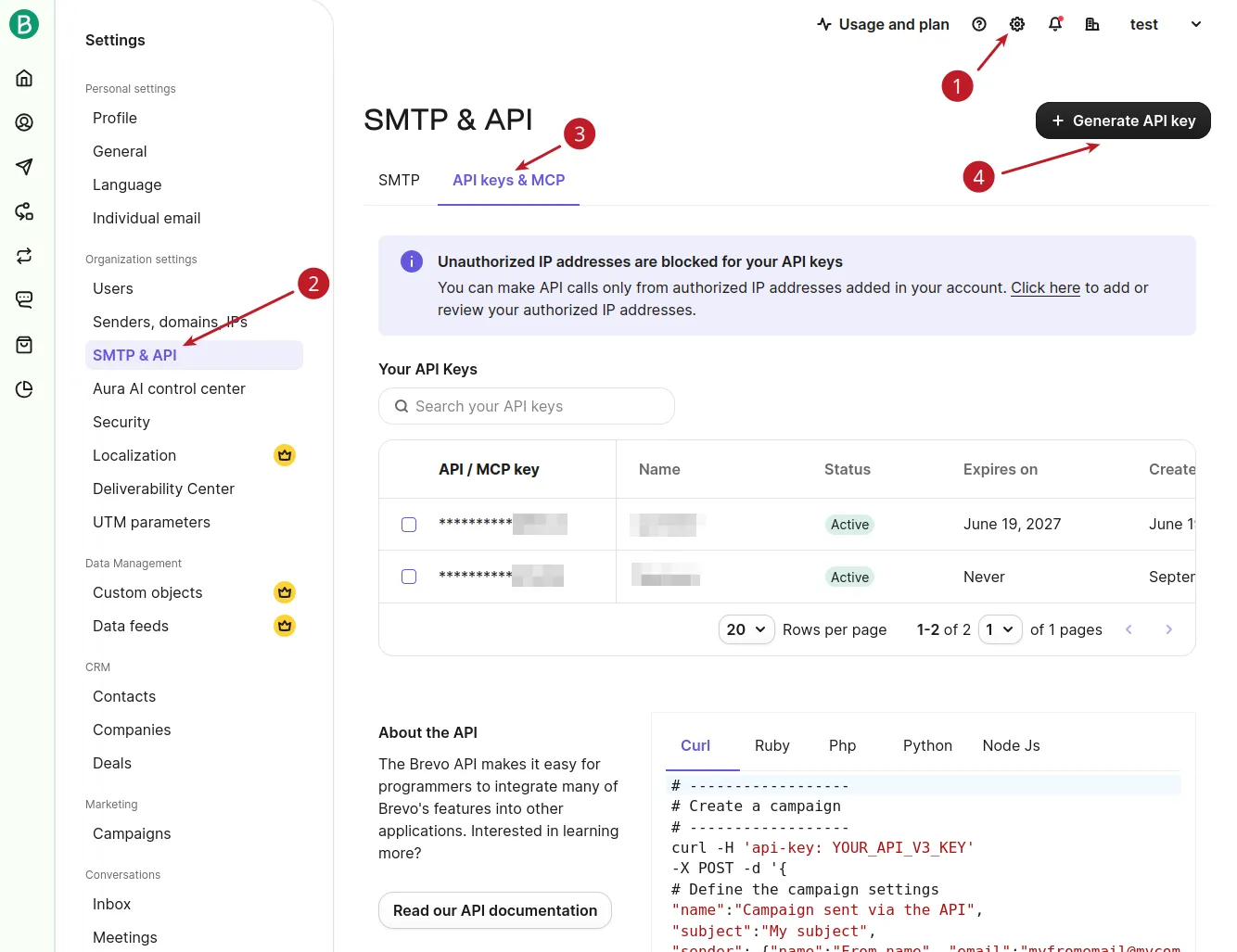The height and width of the screenshot is (952, 1237).
Task: Open the Transactional arrows sidebar icon
Action: coord(24,256)
